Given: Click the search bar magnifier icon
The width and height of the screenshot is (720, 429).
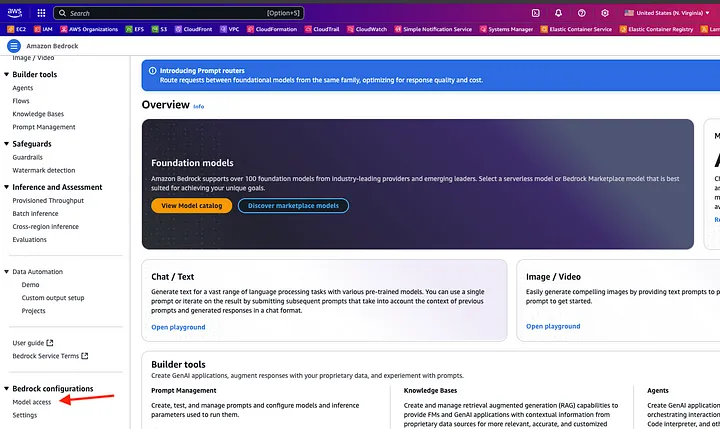Looking at the screenshot, I should pos(62,13).
